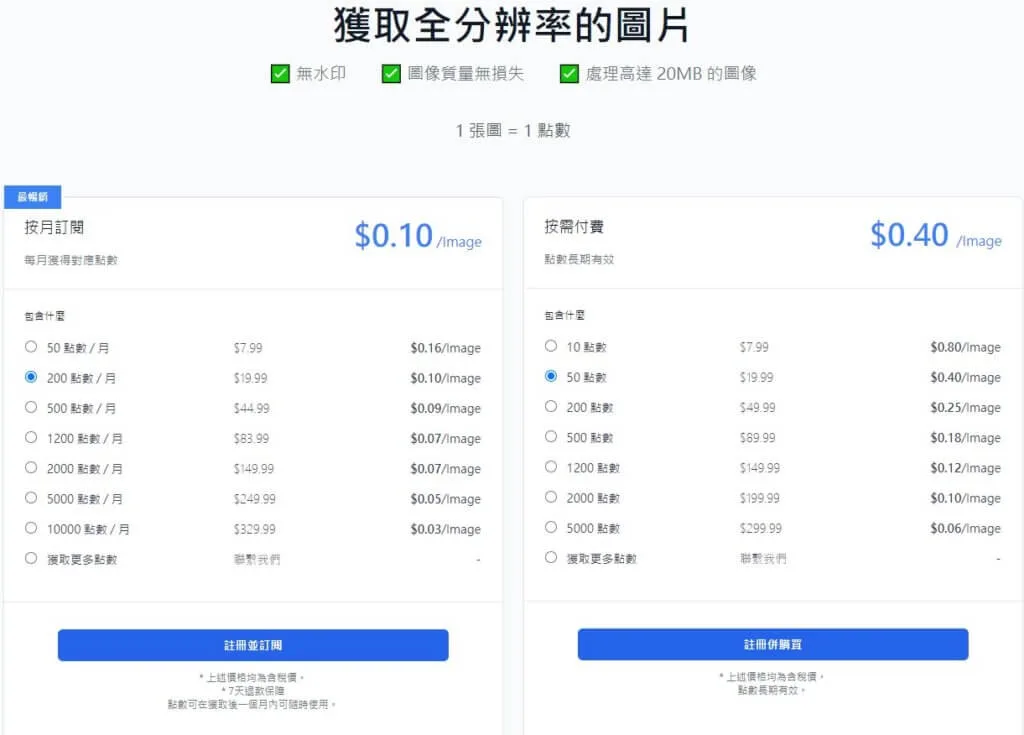Select the 50 點數 / 月 subscription radio button

31,347
